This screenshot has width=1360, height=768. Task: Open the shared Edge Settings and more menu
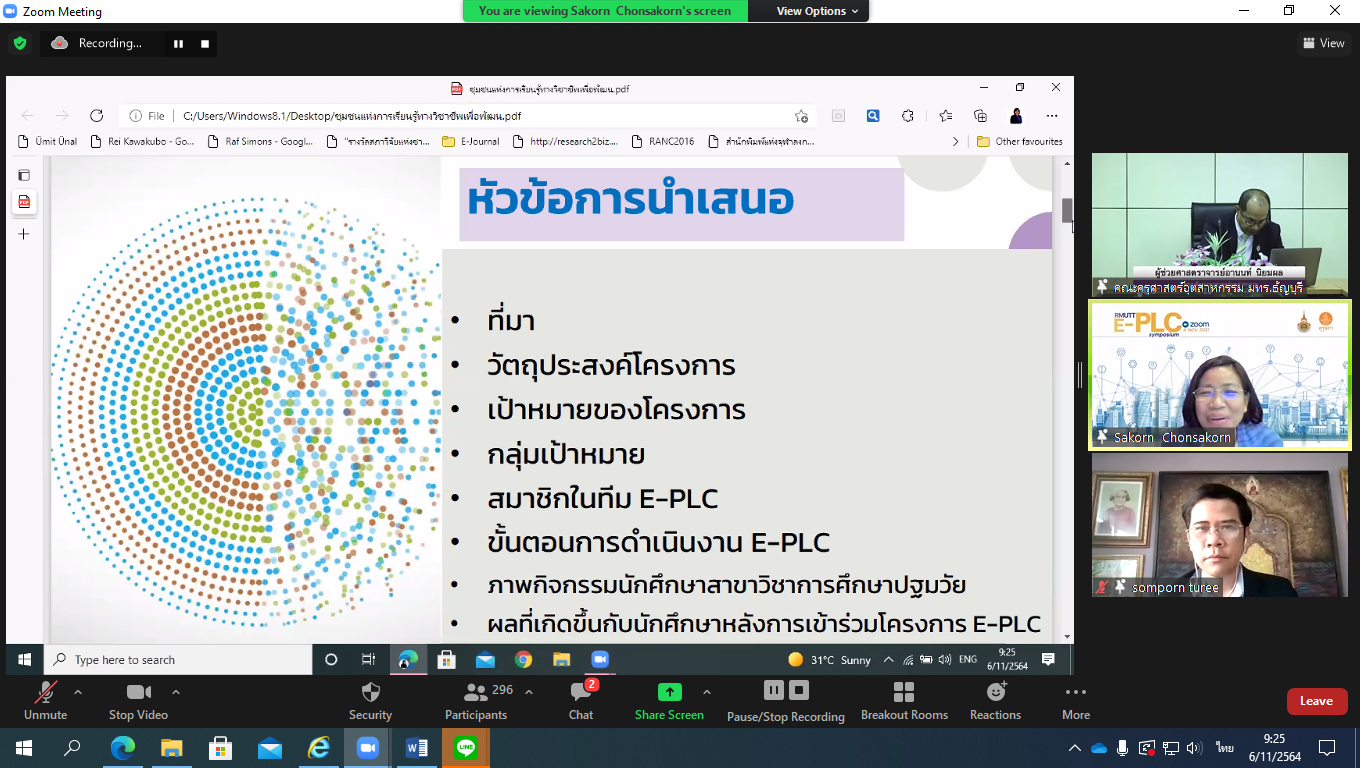tap(1052, 116)
